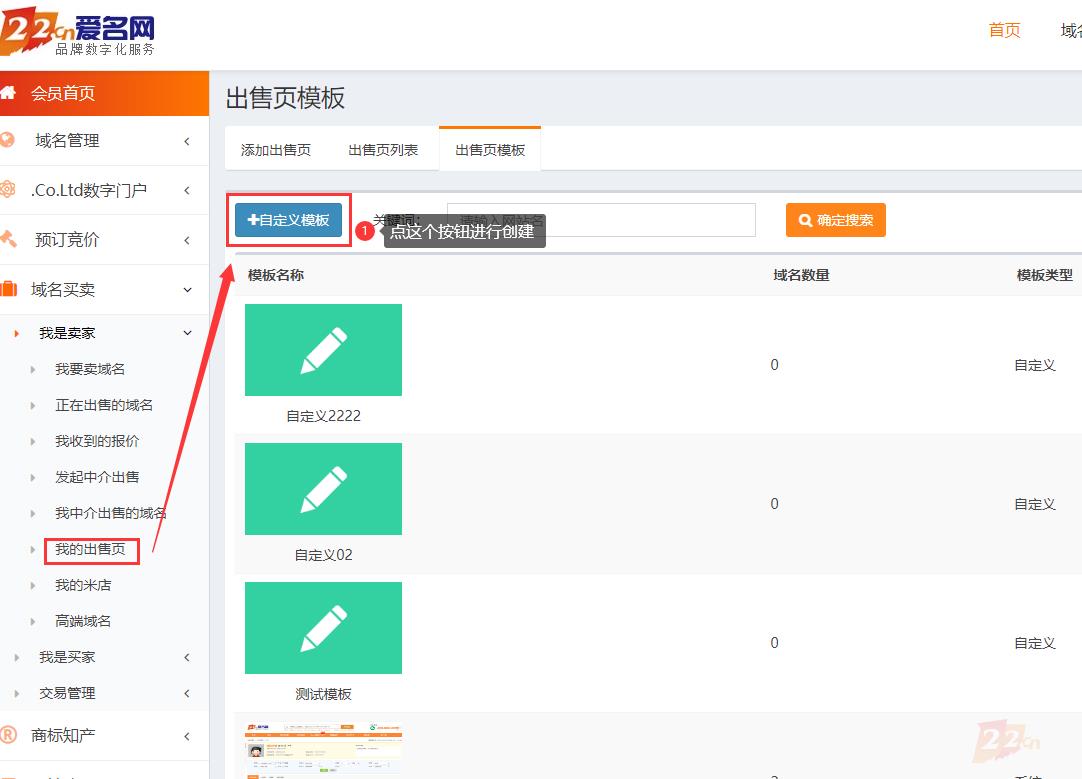Screen dimensions: 1082x779
Task: Click the 自定义 type in 自定义02 row
Action: [x=1034, y=504]
